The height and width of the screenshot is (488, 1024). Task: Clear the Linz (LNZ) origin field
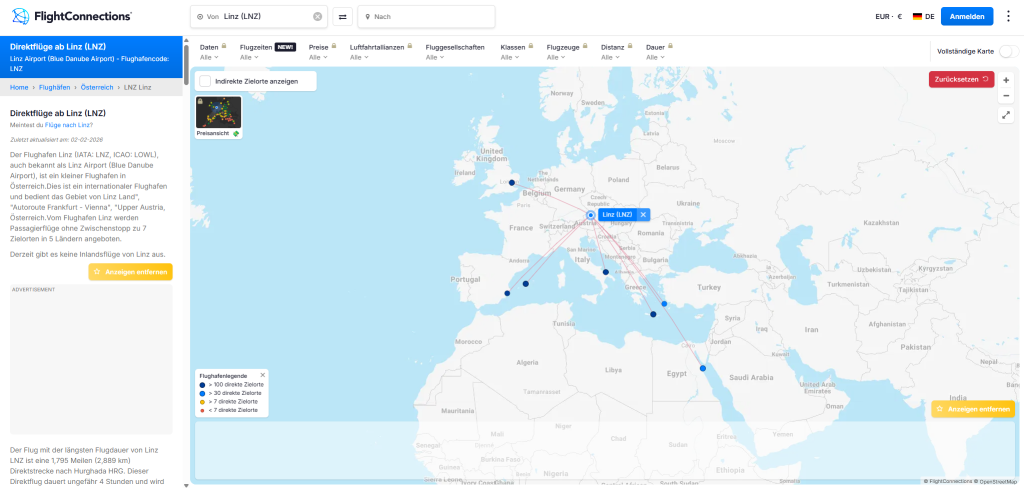click(318, 17)
